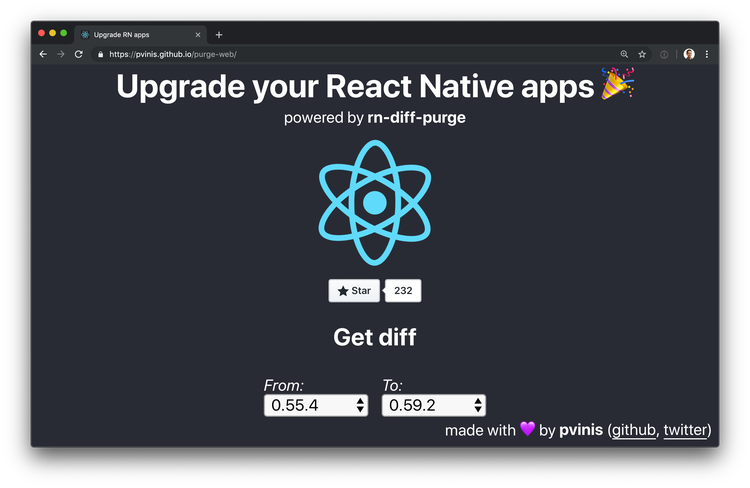750x488 pixels.
Task: Open the Chrome profile avatar
Action: tap(689, 54)
